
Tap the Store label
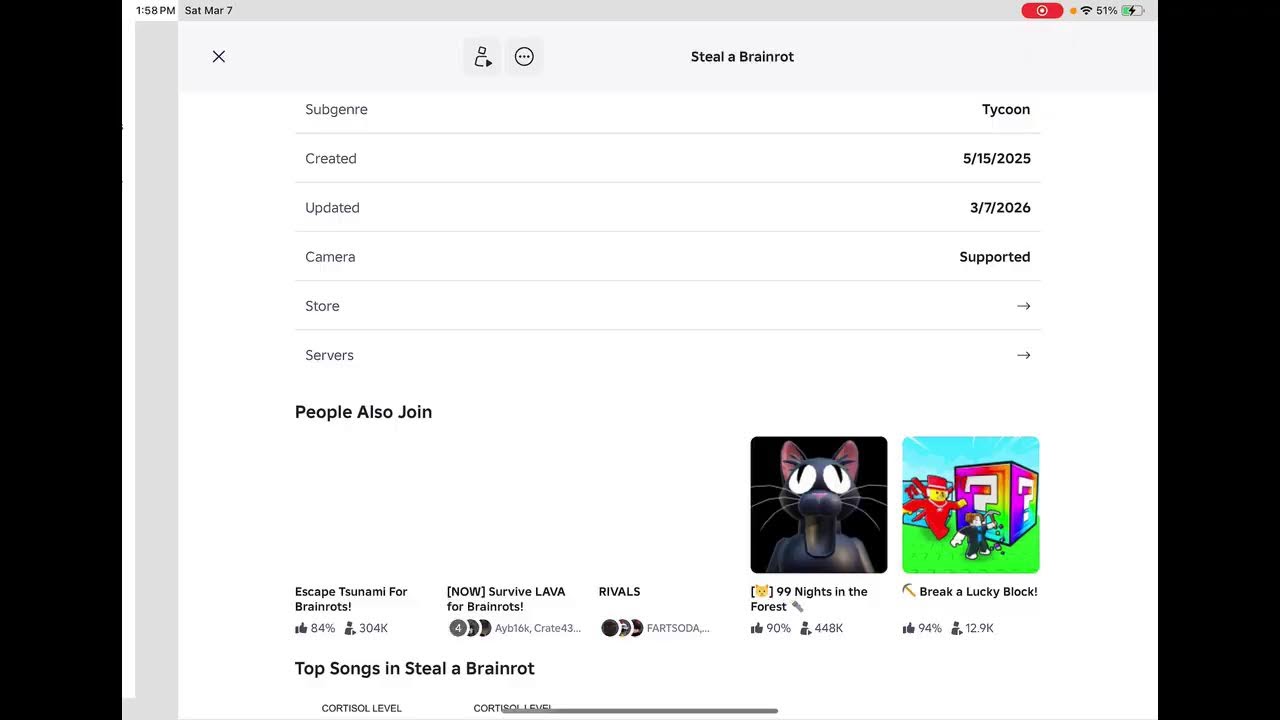pyautogui.click(x=322, y=306)
